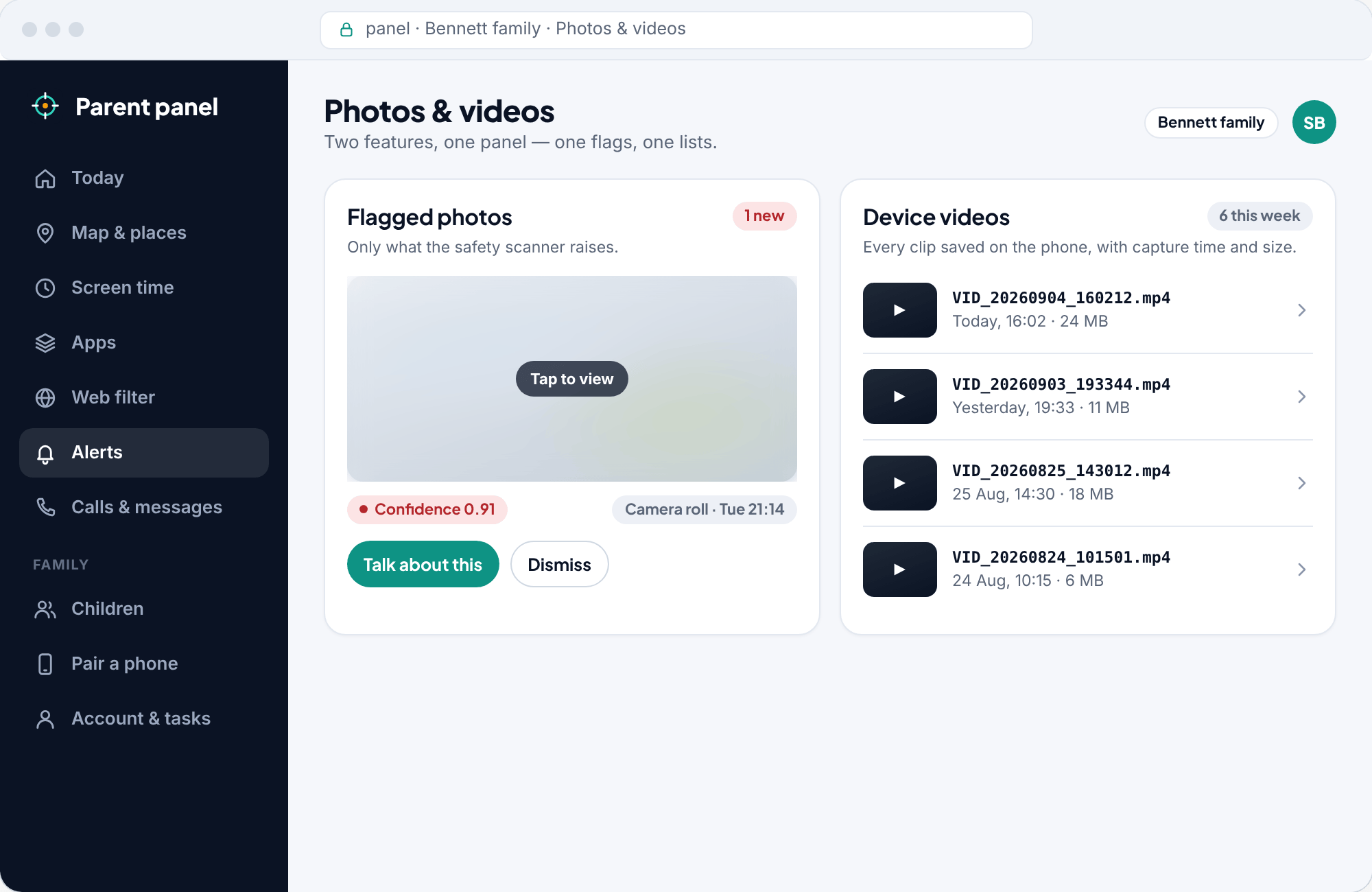The image size is (1372, 892).
Task: Click the Camera roll · Tue 21:14 chip
Action: click(x=704, y=510)
